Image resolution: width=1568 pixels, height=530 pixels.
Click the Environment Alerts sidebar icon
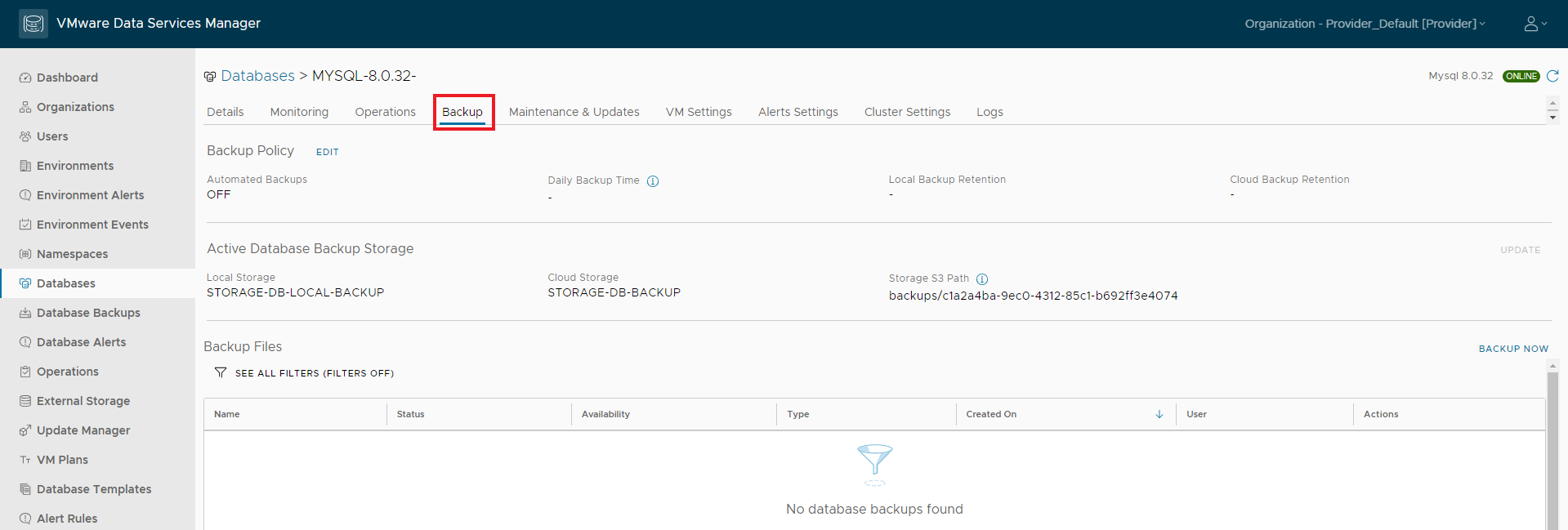(x=25, y=195)
